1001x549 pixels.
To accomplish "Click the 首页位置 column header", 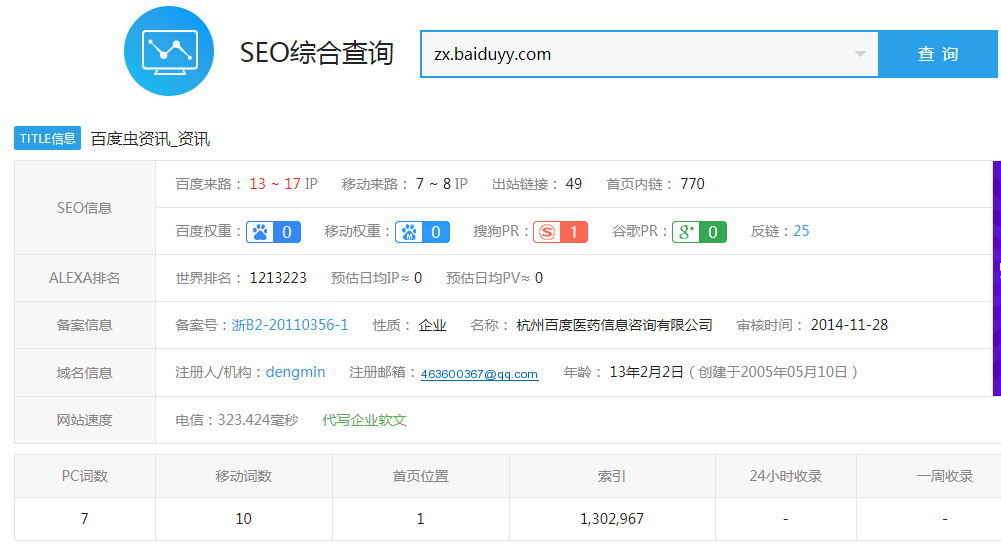I will pos(421,476).
